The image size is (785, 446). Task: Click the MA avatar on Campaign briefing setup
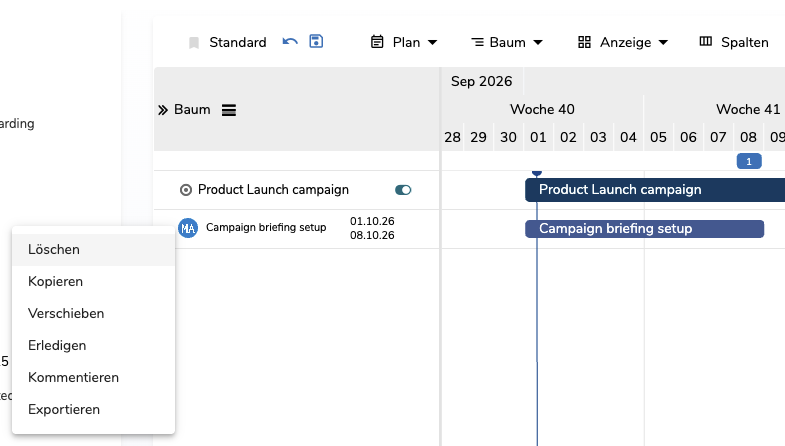[x=188, y=228]
